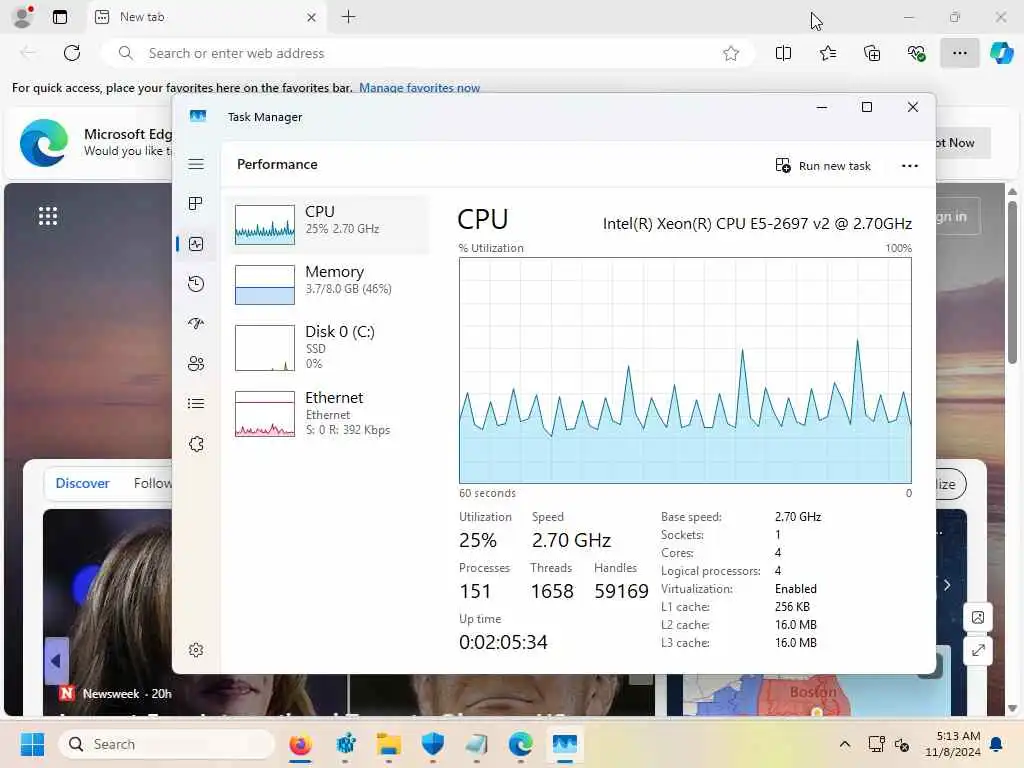
Task: Expand Edge page full-screen arrows icon
Action: 978,650
